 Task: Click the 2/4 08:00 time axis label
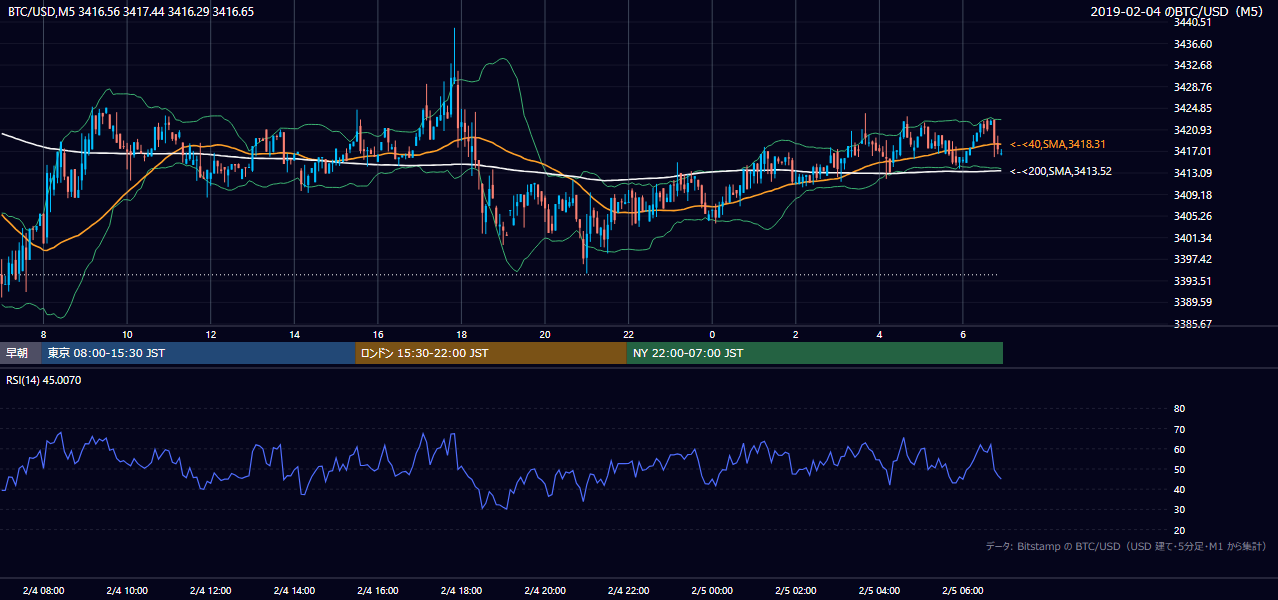[43, 590]
